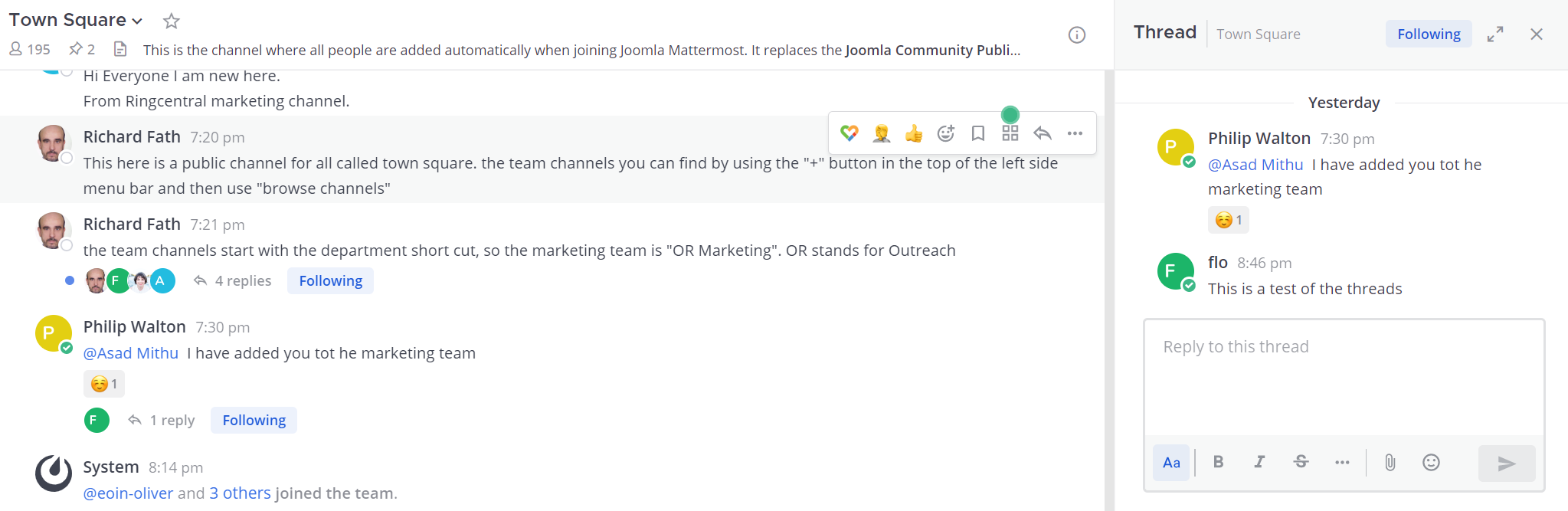Expand the thread panel to full width
This screenshot has width=1568, height=511.
[1494, 34]
